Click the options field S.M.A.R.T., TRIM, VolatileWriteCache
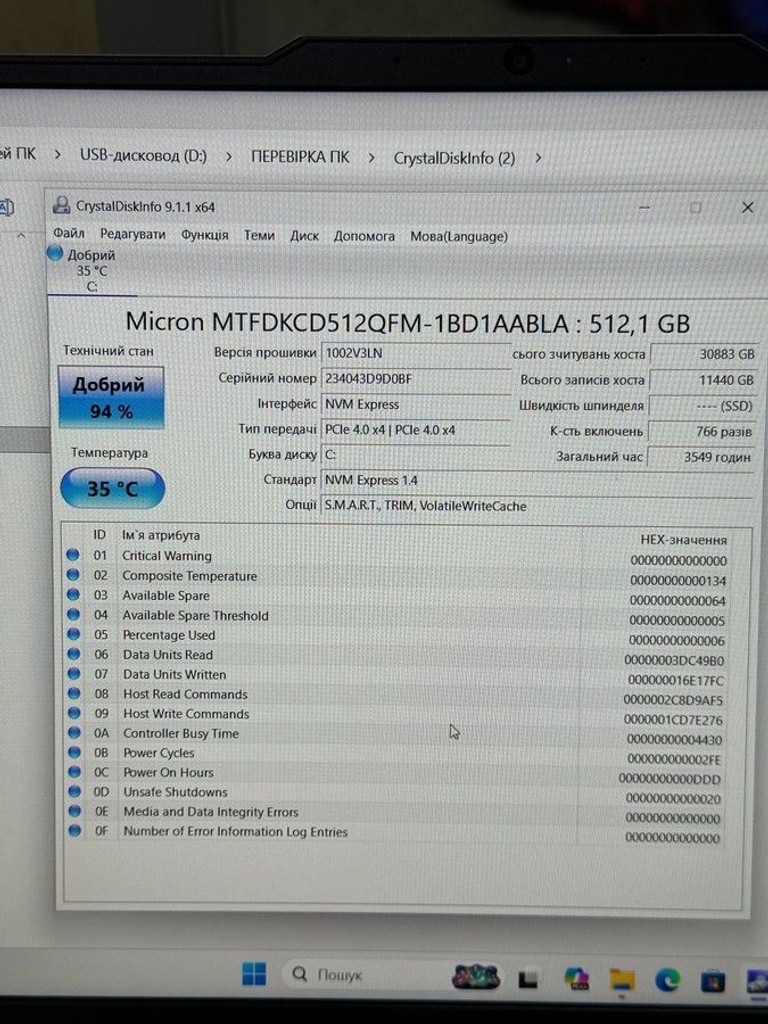Viewport: 768px width, 1024px height. [538, 506]
